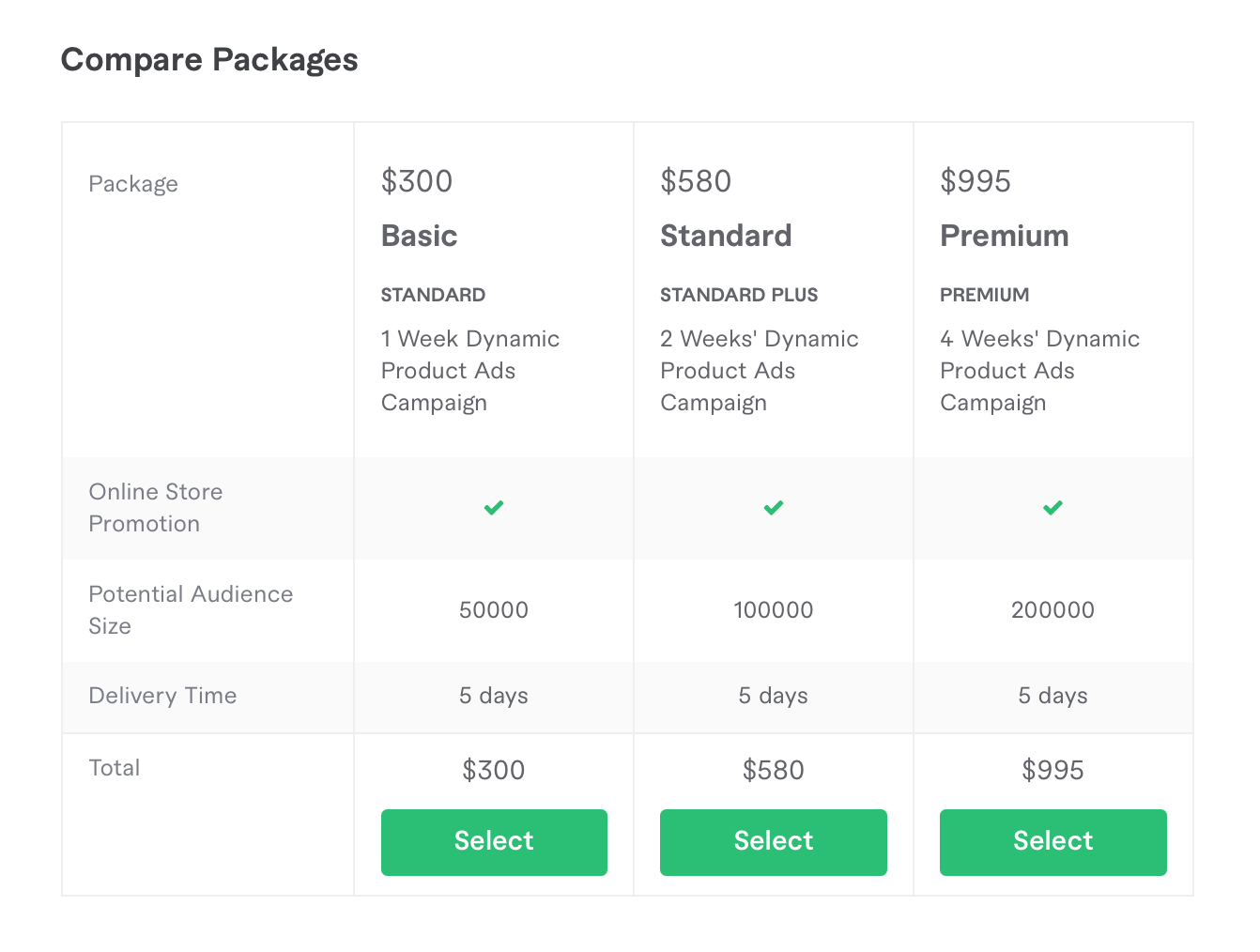
Task: Select the $300 Basic package button
Action: coord(494,842)
